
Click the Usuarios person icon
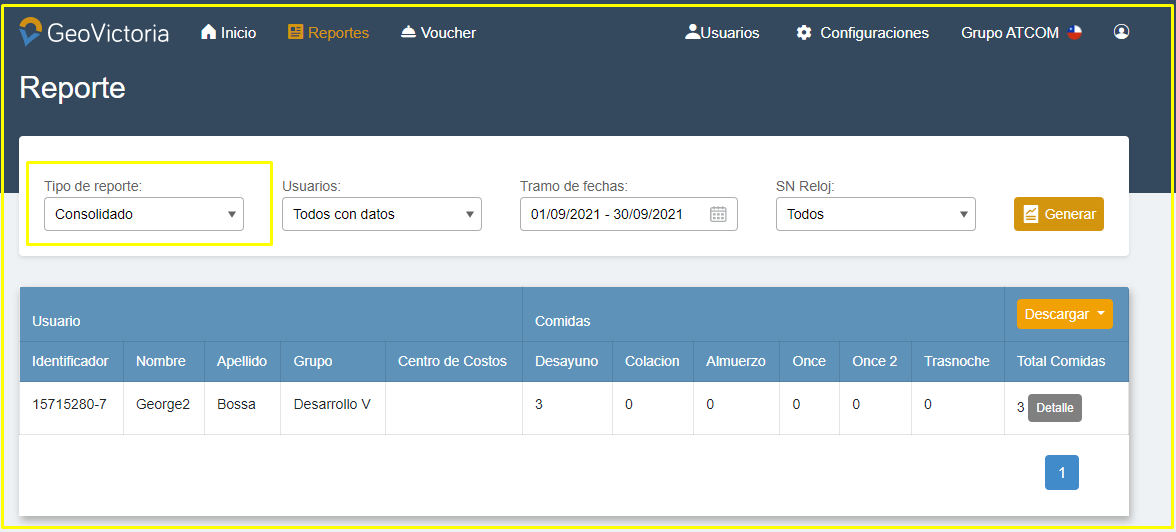click(692, 33)
